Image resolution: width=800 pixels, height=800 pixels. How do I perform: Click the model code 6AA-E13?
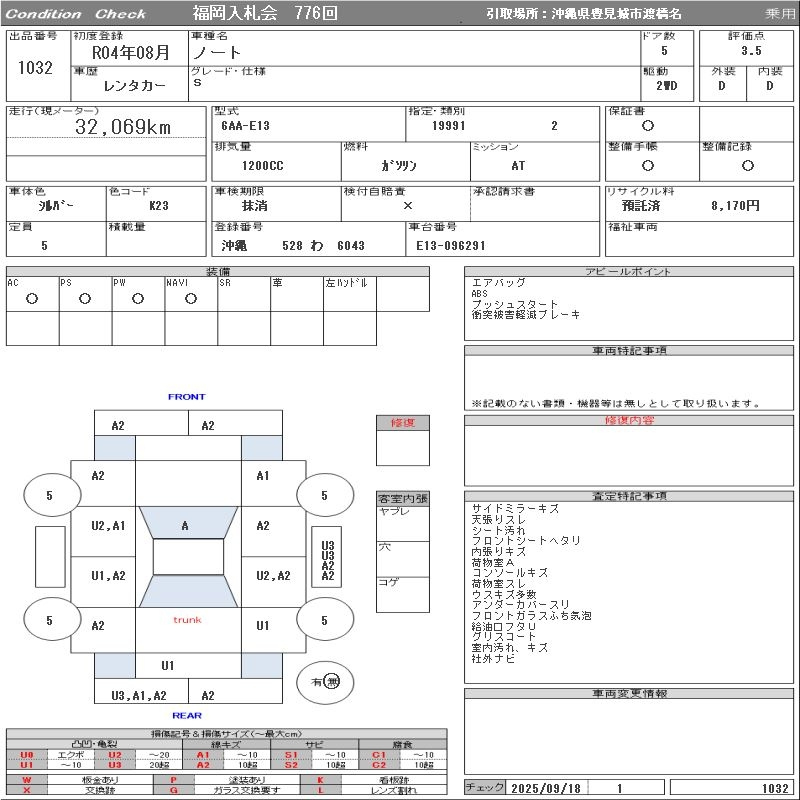[x=245, y=126]
